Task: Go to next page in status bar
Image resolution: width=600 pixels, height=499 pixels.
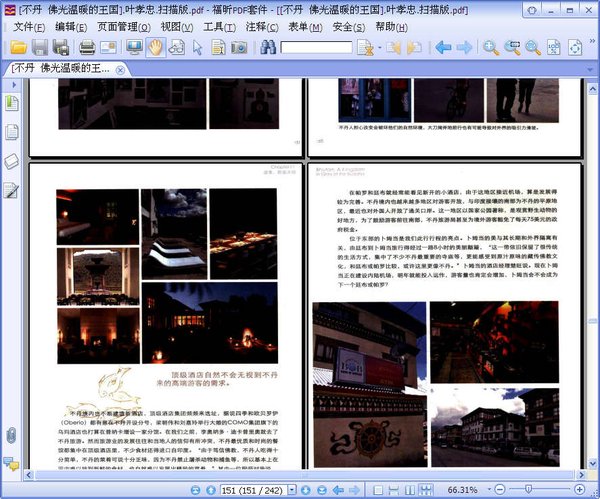Action: tap(305, 490)
